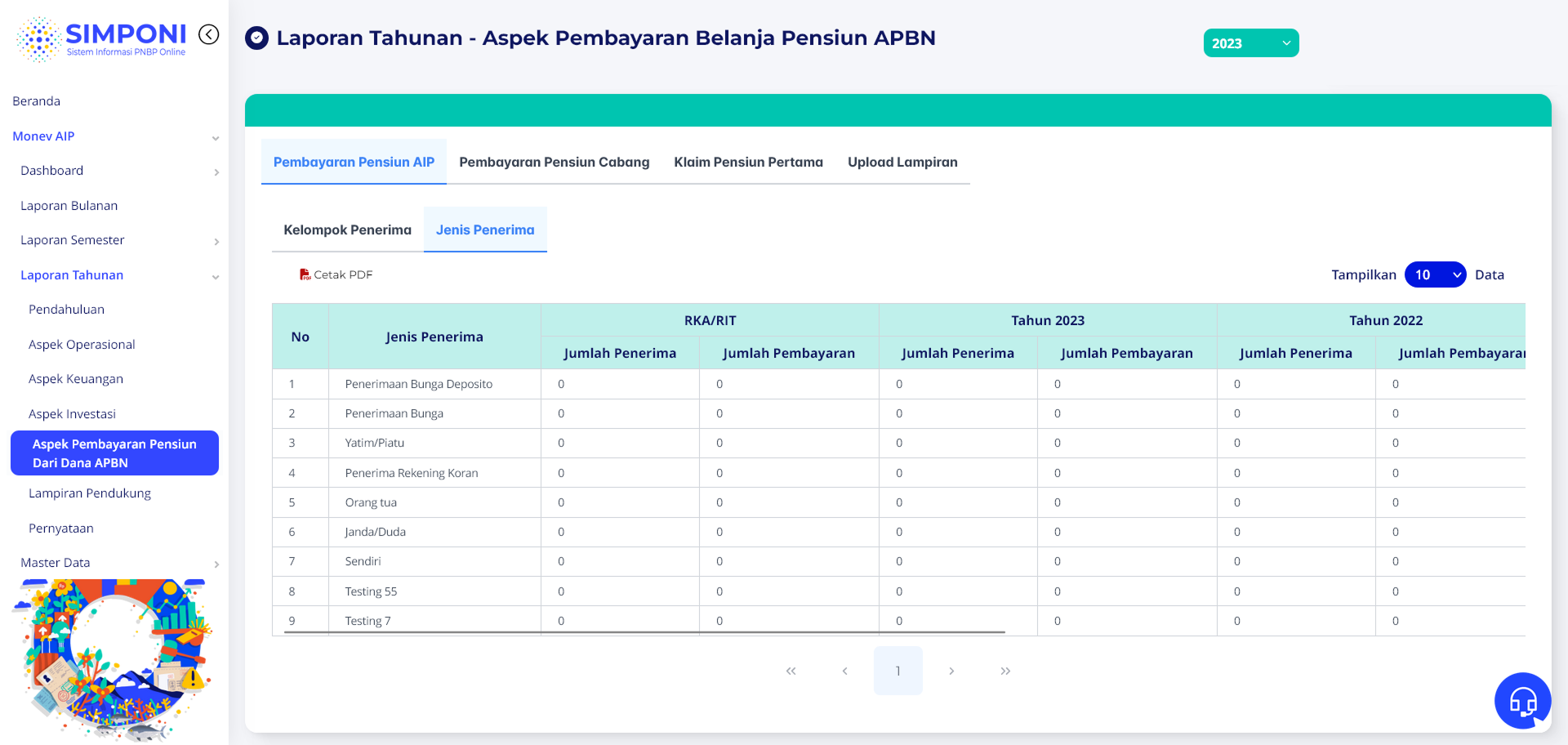Go to the first page of results
Screen dimensions: 1568x745
click(x=791, y=671)
